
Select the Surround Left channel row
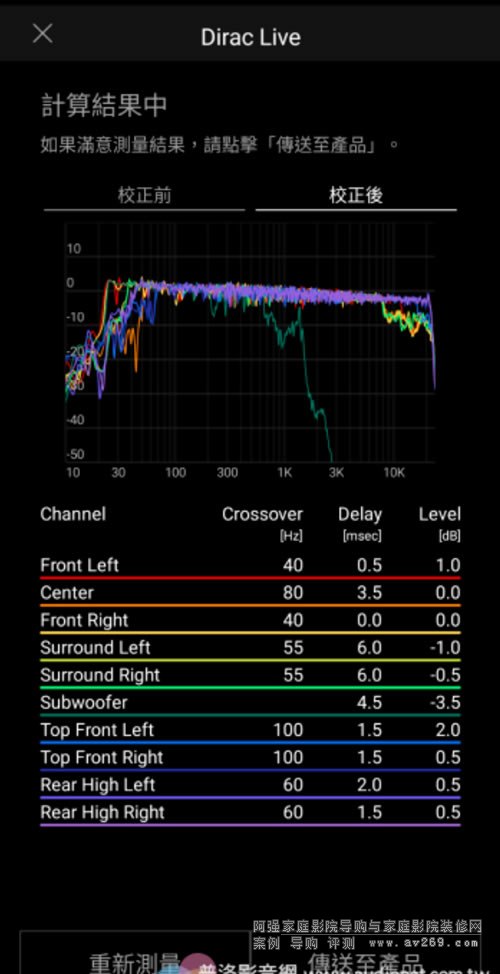point(250,648)
